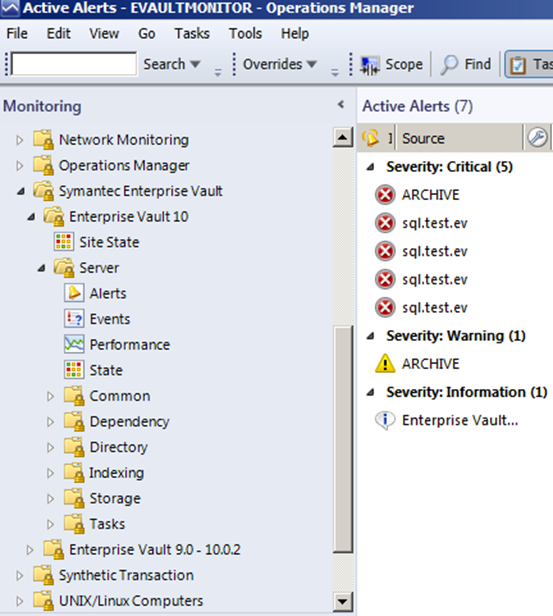Open the Go menu
The image size is (553, 616).
146,33
